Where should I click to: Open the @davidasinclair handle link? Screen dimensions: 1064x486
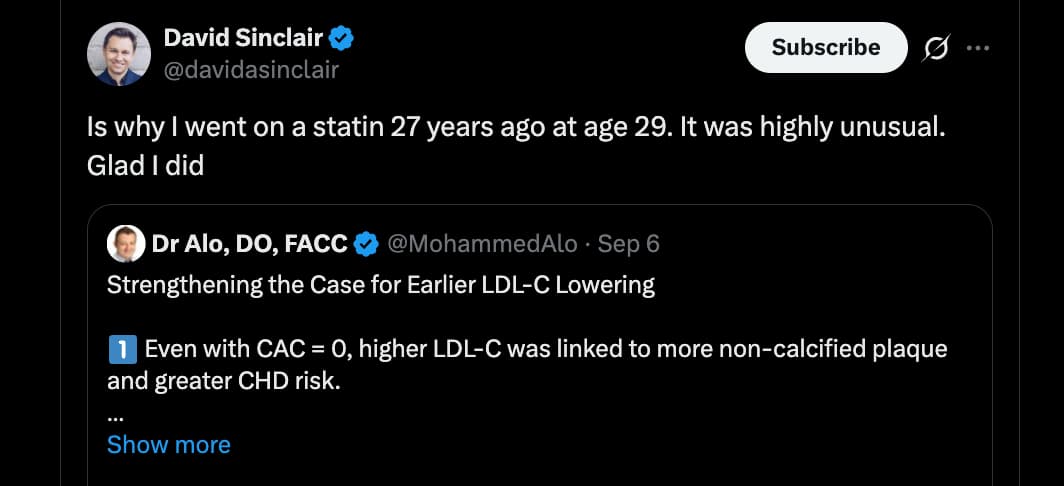tap(251, 69)
